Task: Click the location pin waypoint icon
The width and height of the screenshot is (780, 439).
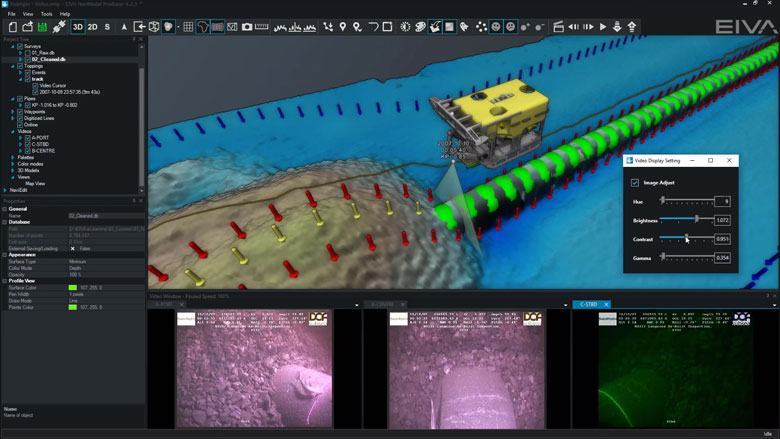Action: click(343, 27)
